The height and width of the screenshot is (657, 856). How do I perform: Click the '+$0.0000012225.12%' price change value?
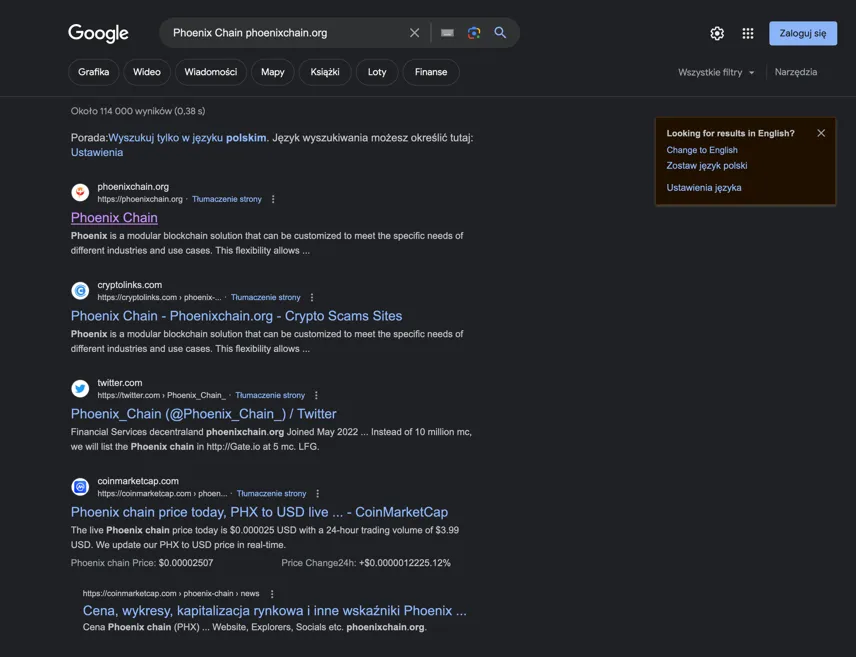[405, 563]
